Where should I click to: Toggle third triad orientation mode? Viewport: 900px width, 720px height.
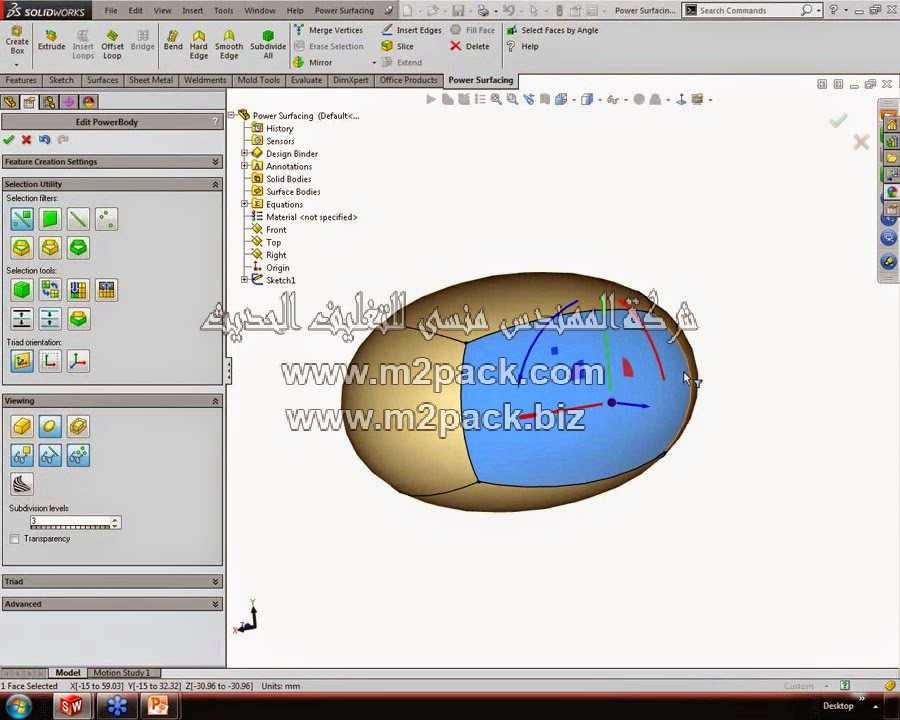coord(78,361)
